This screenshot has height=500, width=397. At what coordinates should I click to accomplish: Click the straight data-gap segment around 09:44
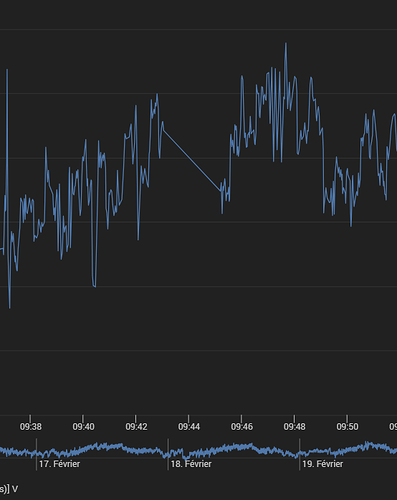tap(192, 160)
